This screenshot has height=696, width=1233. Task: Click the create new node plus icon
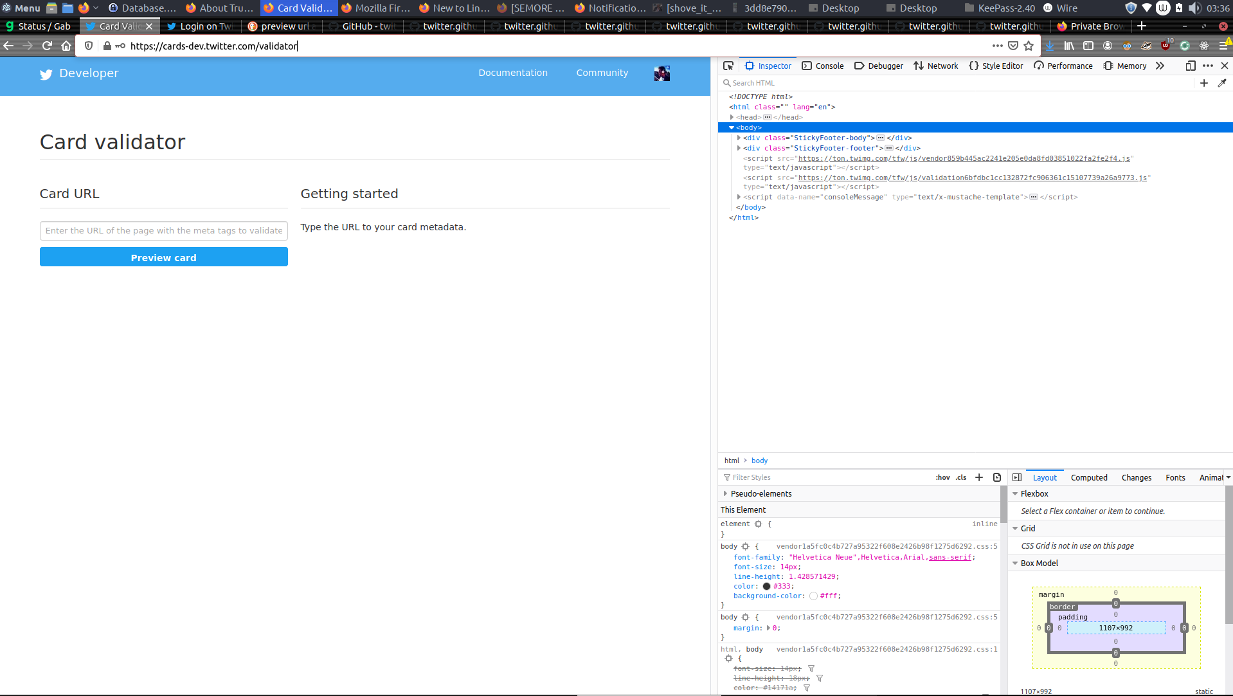[x=1204, y=83]
